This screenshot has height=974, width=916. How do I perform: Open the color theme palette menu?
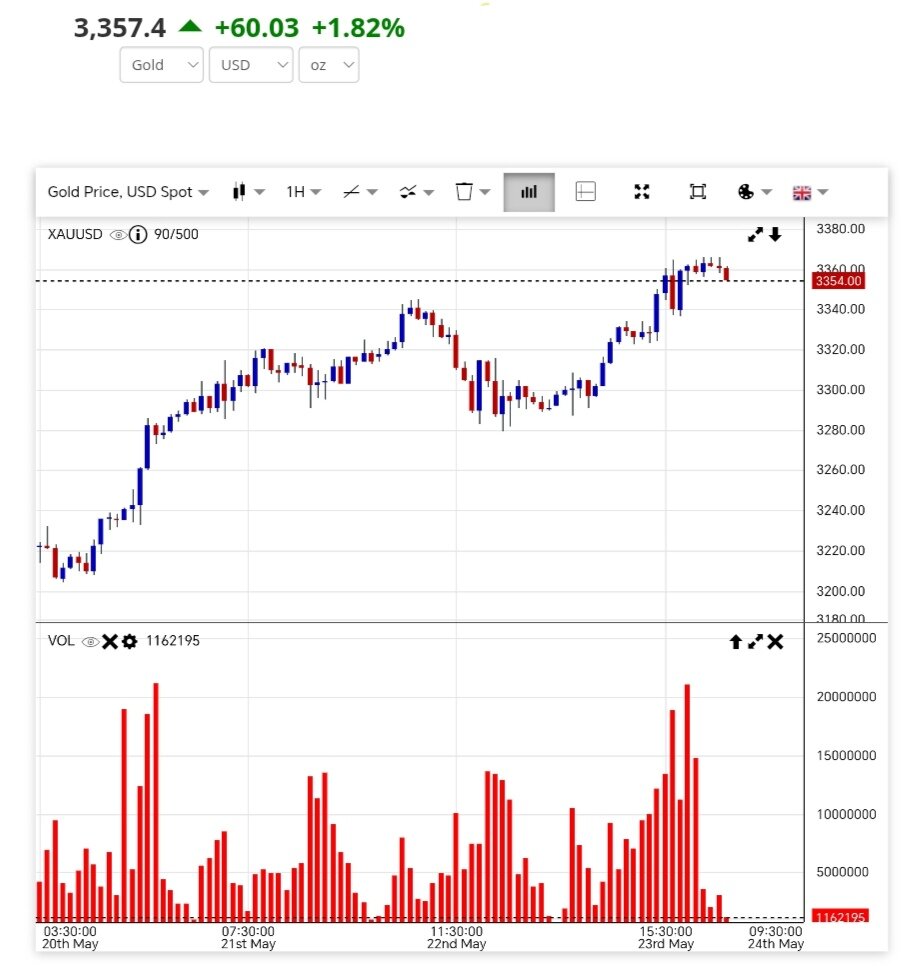click(x=754, y=192)
